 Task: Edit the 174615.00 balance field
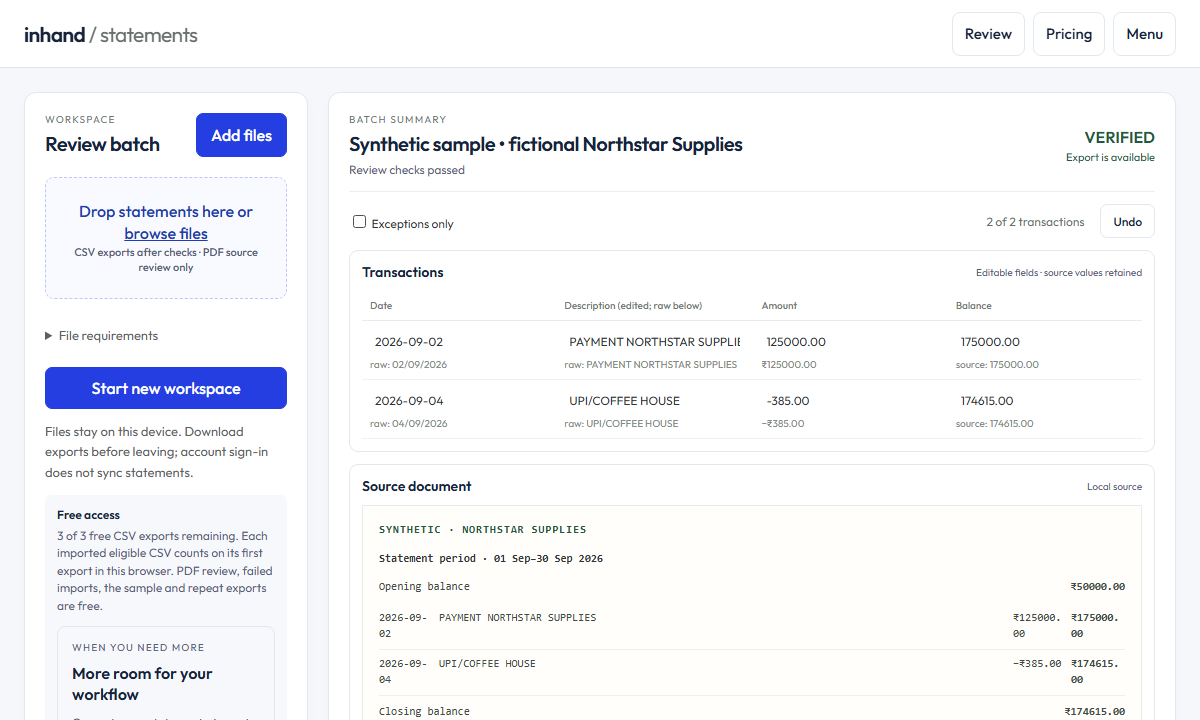pyautogui.click(x=1044, y=401)
